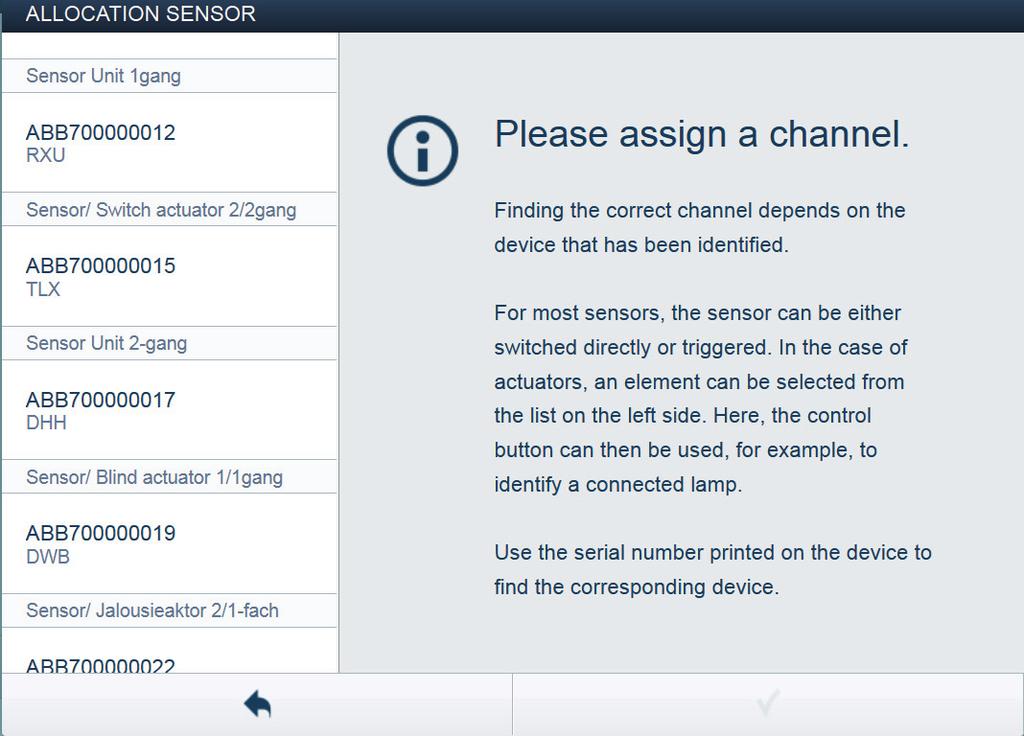
Task: Click the DWB channel label
Action: point(48,556)
